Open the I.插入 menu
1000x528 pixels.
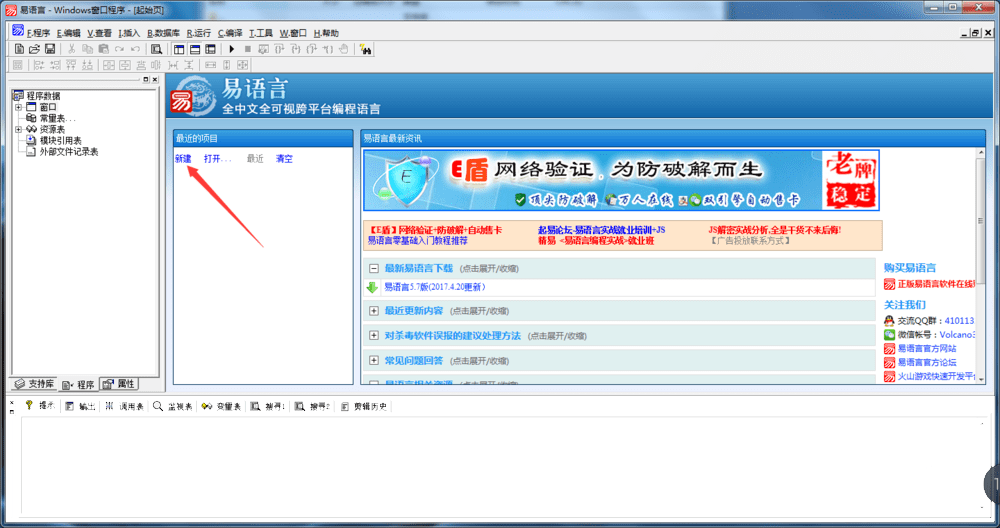click(129, 33)
